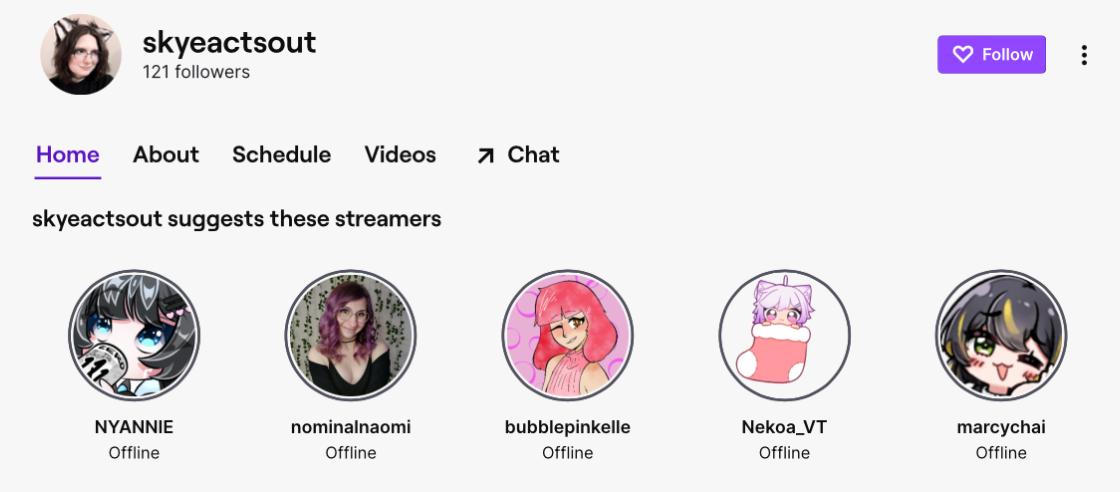Image resolution: width=1120 pixels, height=492 pixels.
Task: Click the bubblepinkelle name link
Action: tap(568, 427)
